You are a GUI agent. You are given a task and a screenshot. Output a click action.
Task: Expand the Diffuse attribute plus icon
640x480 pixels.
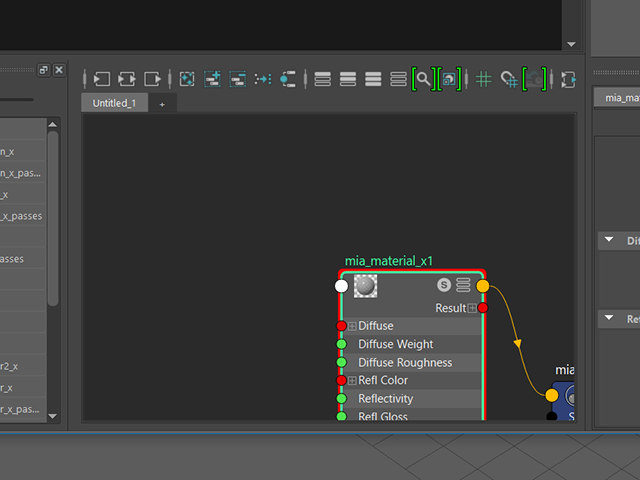pyautogui.click(x=352, y=326)
